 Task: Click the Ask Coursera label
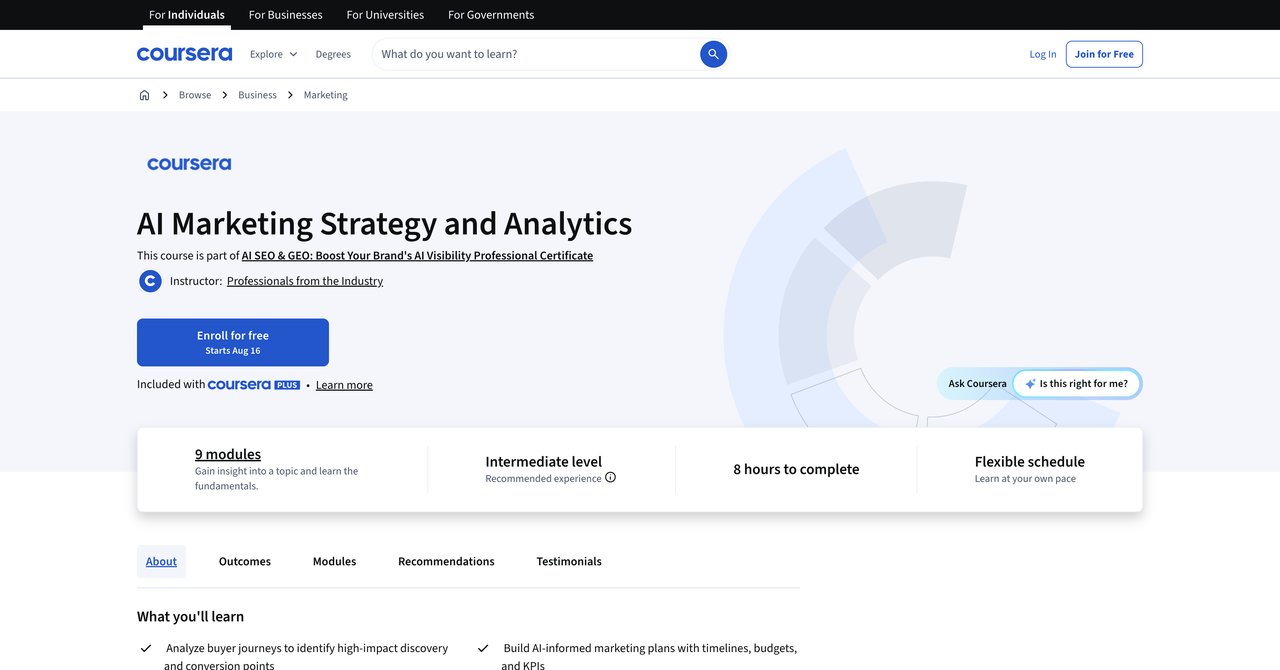(x=978, y=384)
